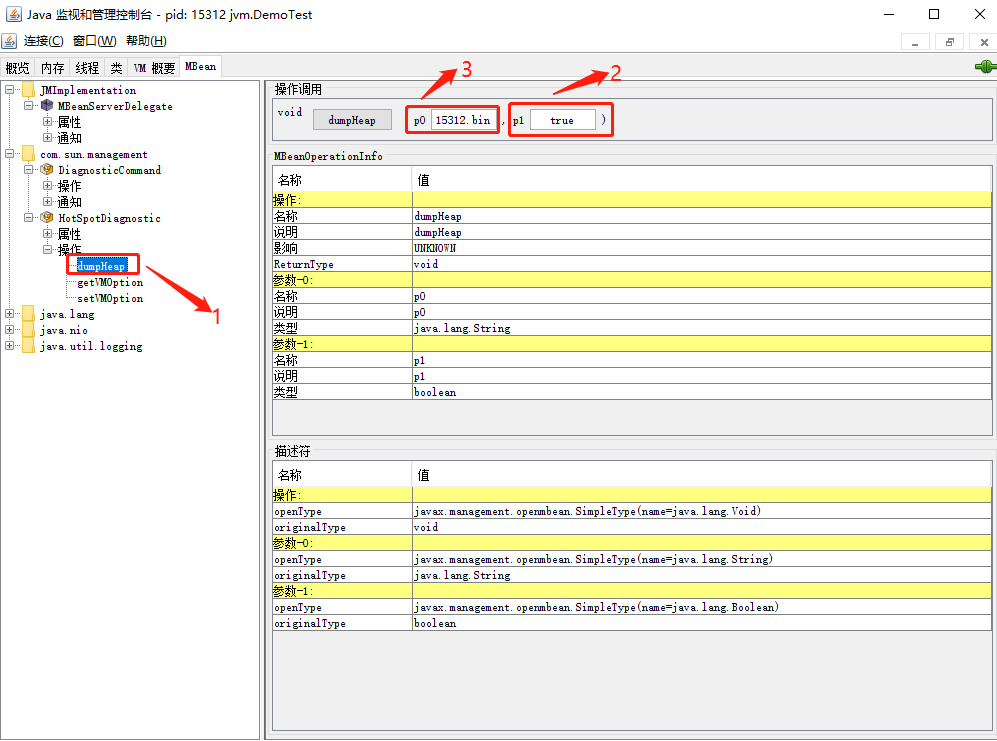Select getVMOption in the tree

pos(110,282)
